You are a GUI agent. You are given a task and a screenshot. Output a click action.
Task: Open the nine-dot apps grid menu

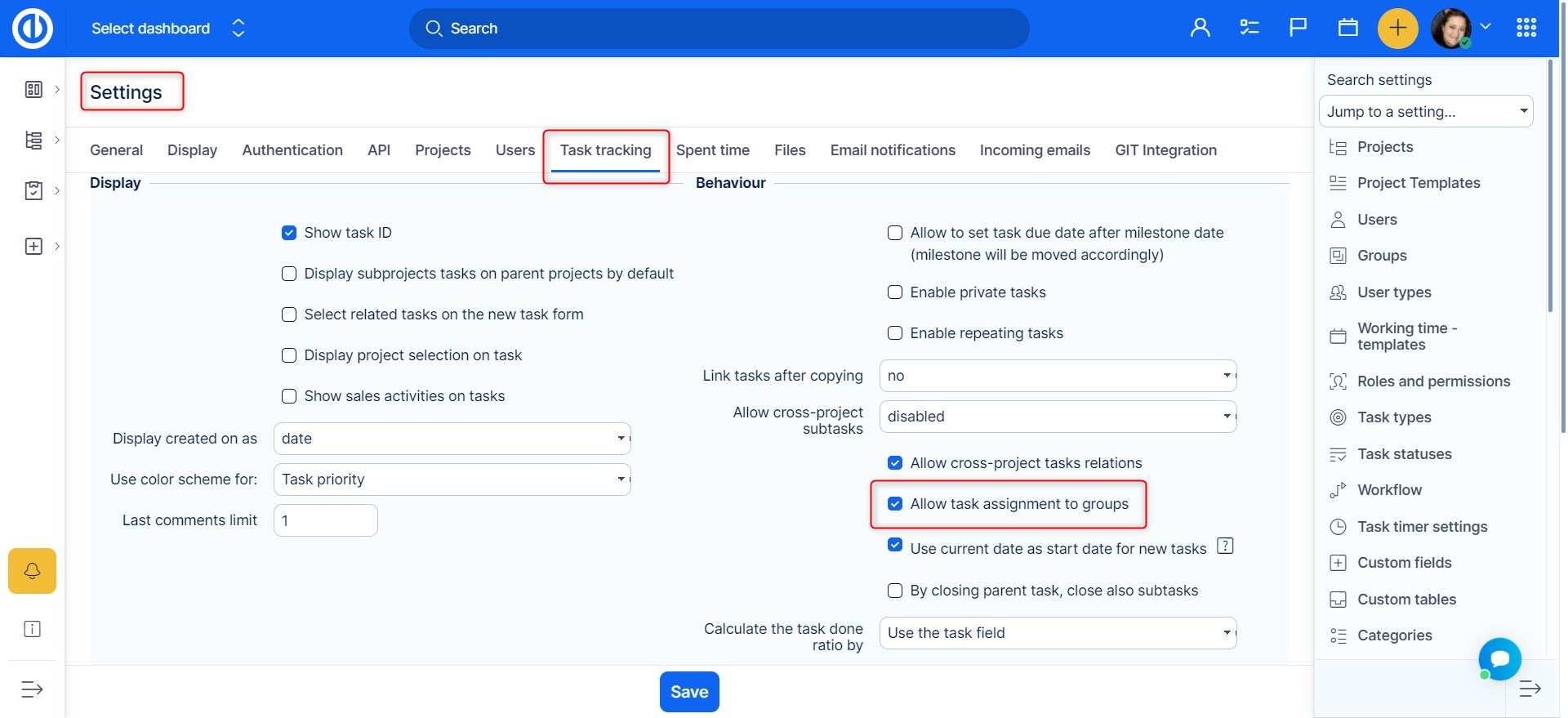(1526, 29)
